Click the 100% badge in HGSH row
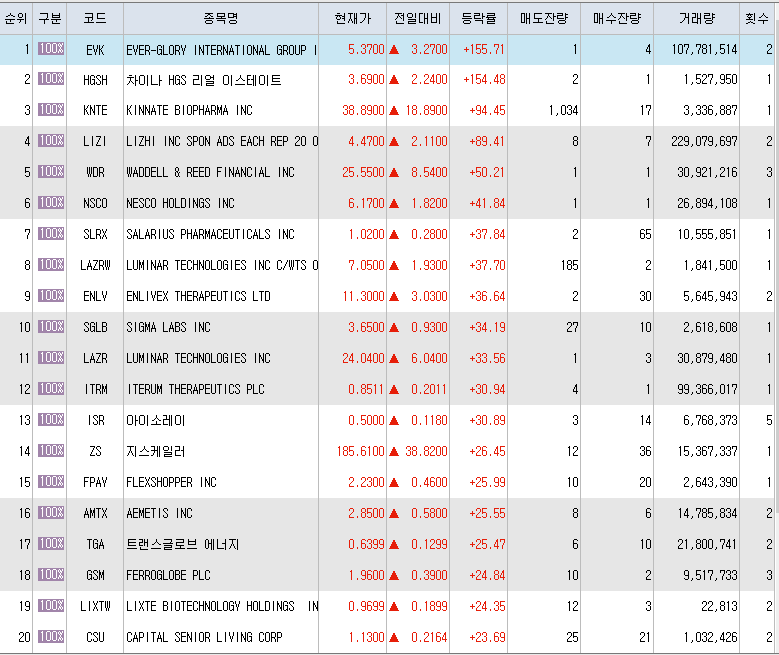Viewport: 779px width, 655px height. (x=51, y=79)
